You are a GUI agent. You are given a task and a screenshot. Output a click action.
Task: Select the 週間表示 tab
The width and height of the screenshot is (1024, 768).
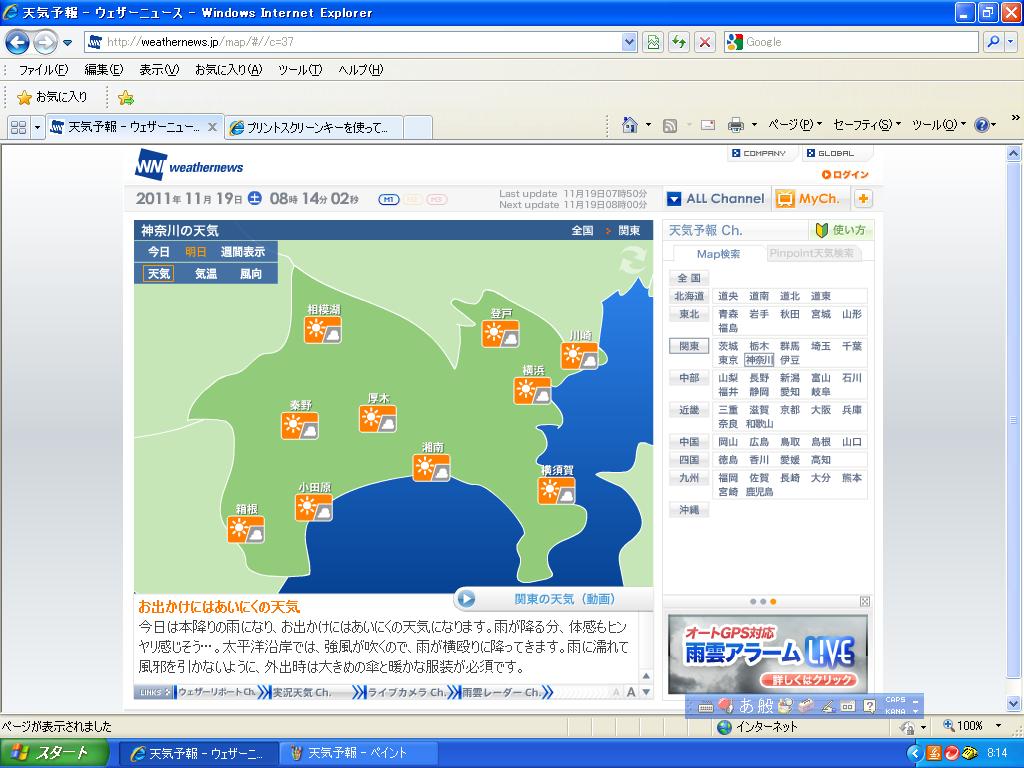(243, 251)
